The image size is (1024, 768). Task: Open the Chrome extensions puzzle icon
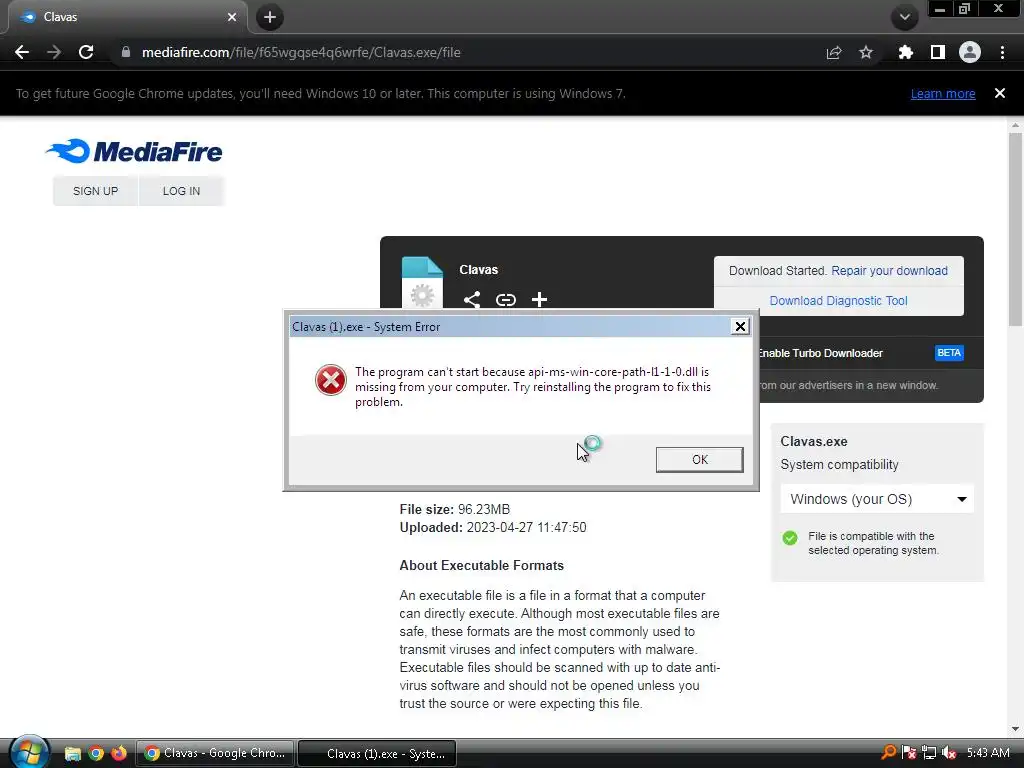click(x=906, y=52)
